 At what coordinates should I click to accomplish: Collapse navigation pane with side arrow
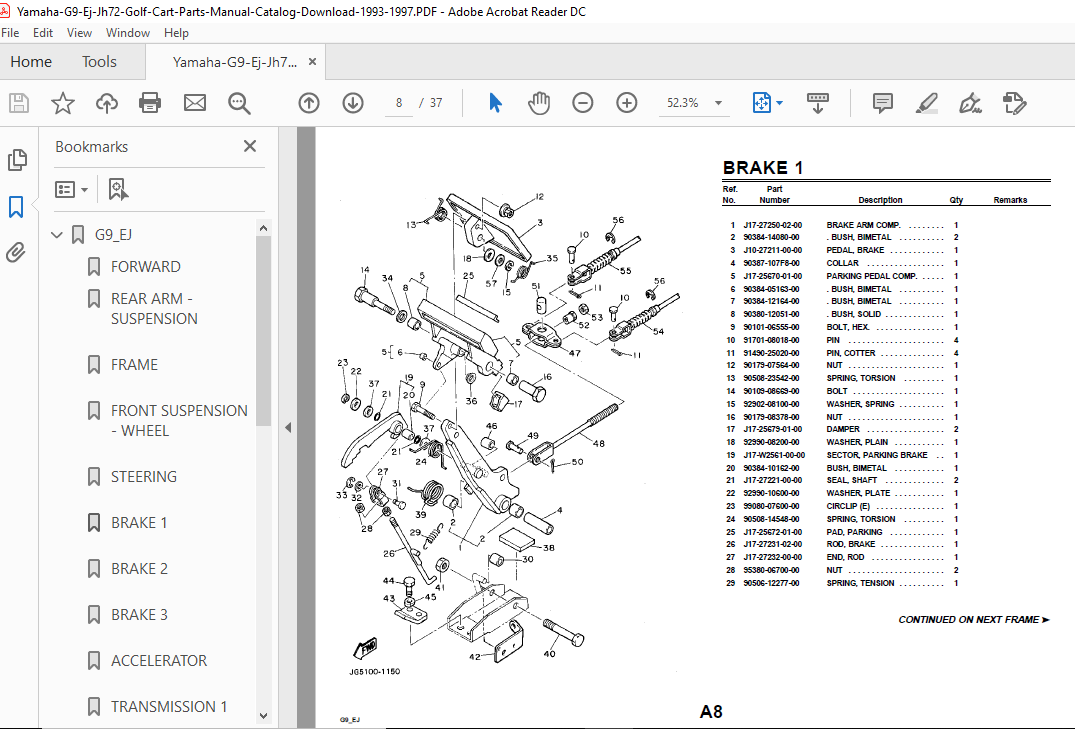(288, 427)
